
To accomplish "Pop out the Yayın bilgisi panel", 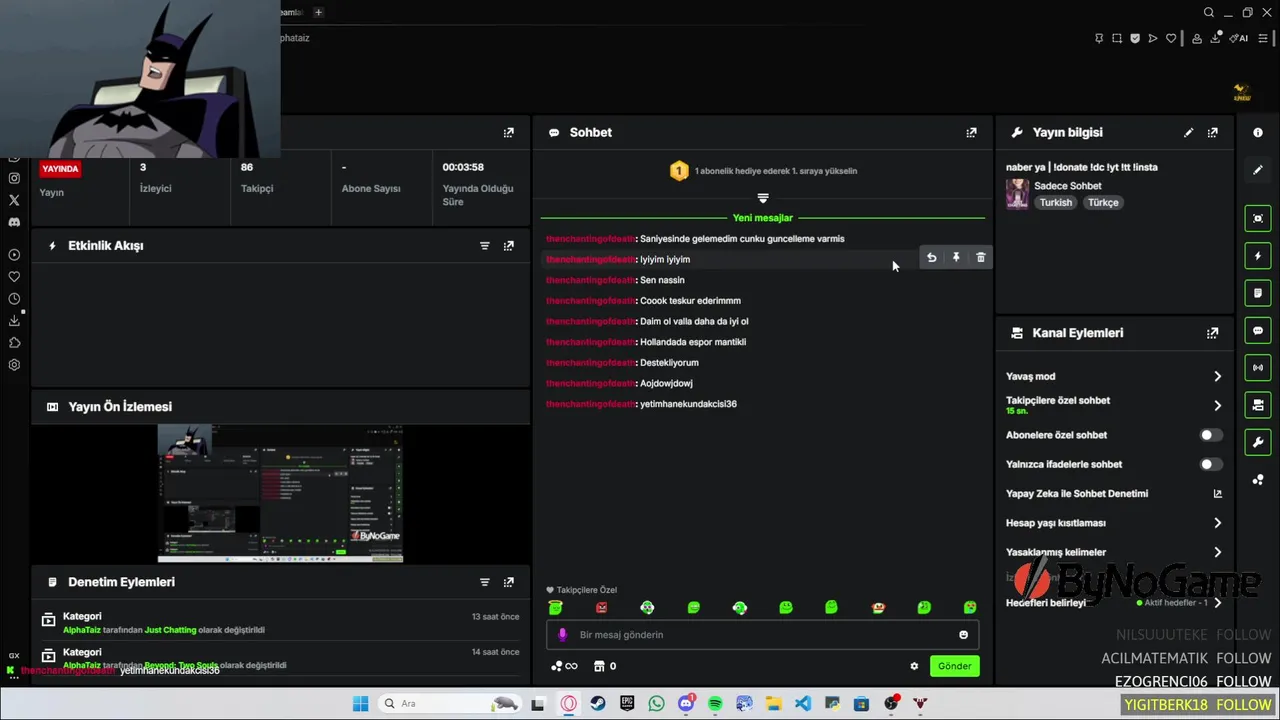I will click(1213, 132).
